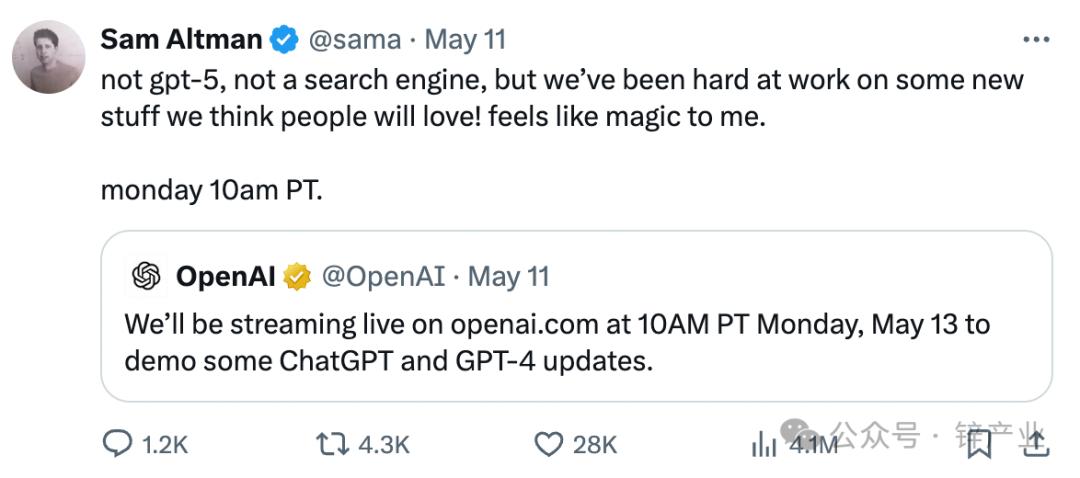Open the @OpenAI handle link

(383, 276)
